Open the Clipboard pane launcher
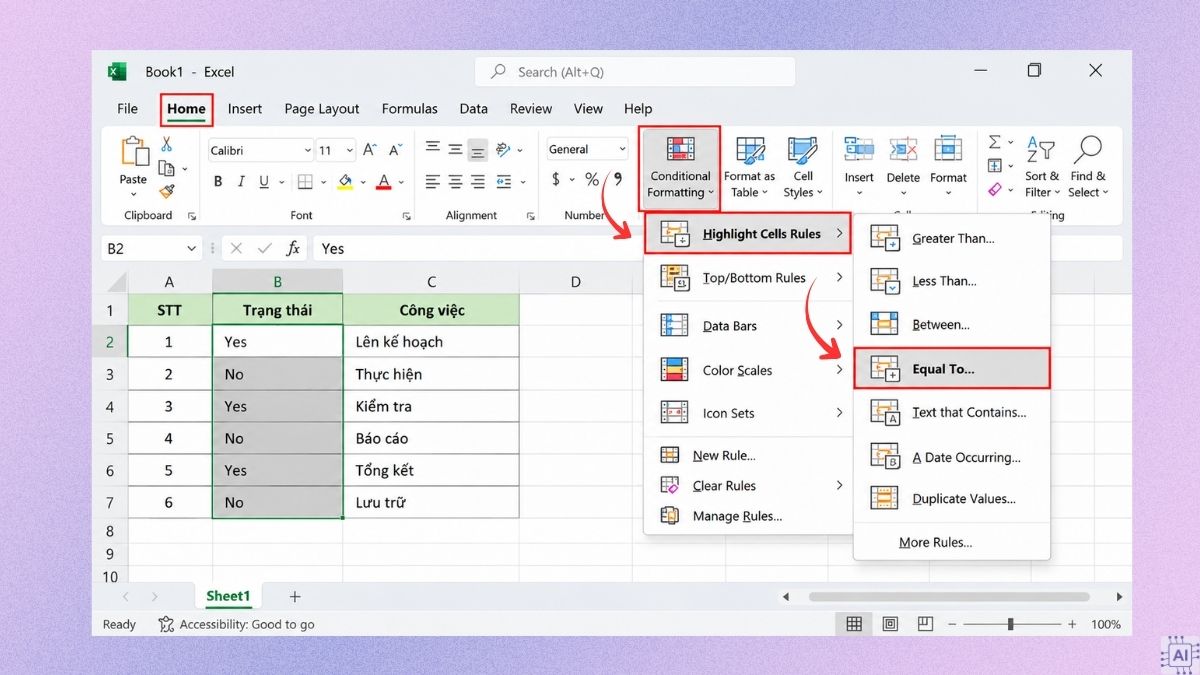This screenshot has height=675, width=1200. coord(191,216)
